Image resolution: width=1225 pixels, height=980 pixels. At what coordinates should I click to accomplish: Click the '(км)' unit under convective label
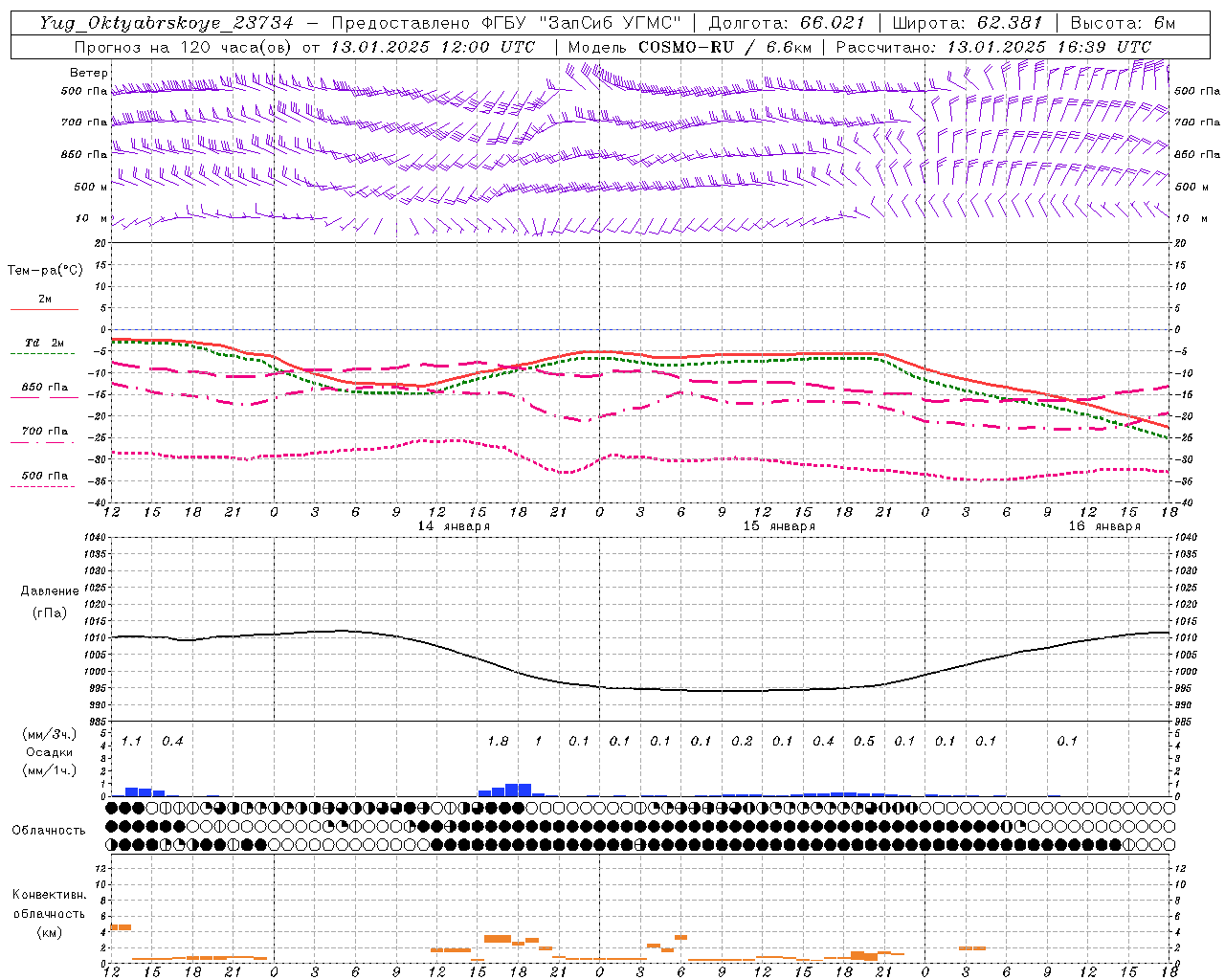(x=49, y=932)
